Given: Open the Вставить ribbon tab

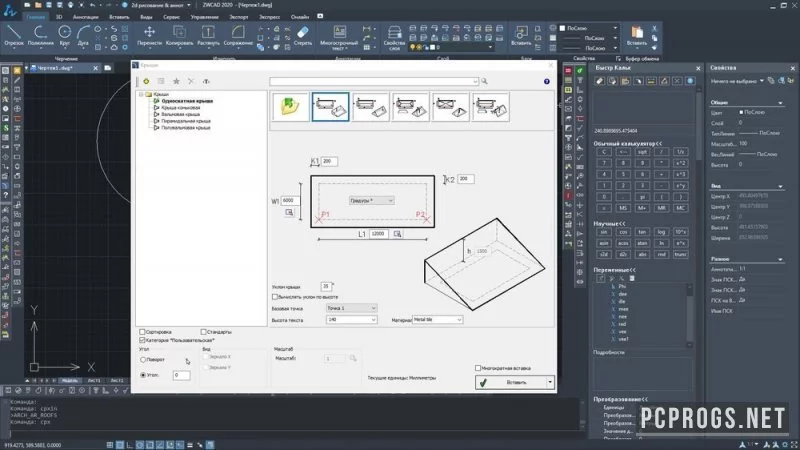Looking at the screenshot, I should tap(119, 17).
